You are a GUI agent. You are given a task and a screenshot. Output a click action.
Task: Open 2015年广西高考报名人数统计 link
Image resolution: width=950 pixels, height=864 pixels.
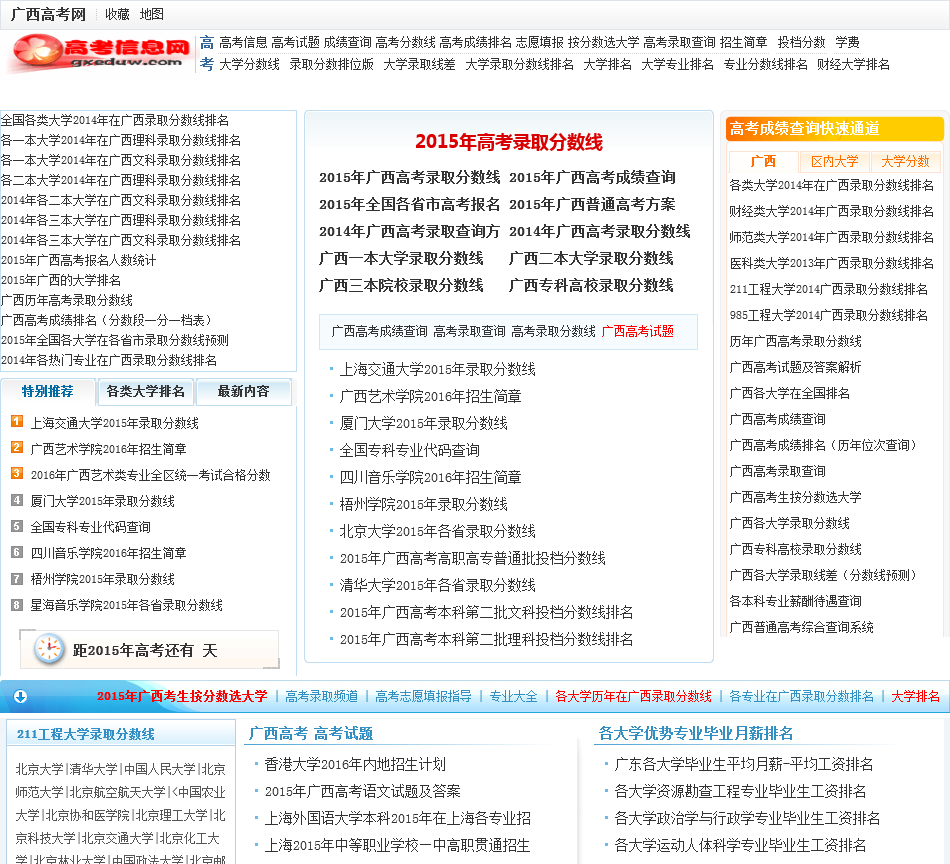(78, 261)
